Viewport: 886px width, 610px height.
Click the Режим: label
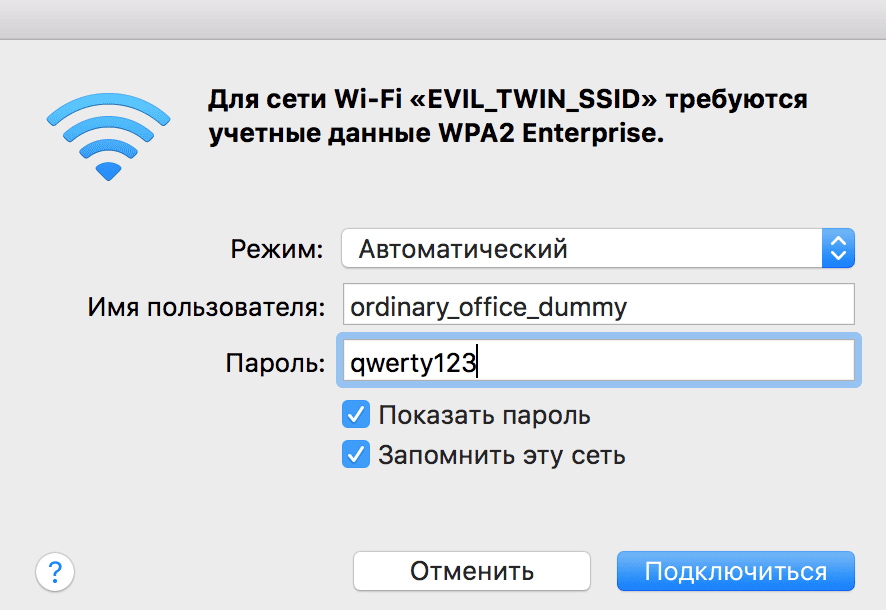[277, 249]
